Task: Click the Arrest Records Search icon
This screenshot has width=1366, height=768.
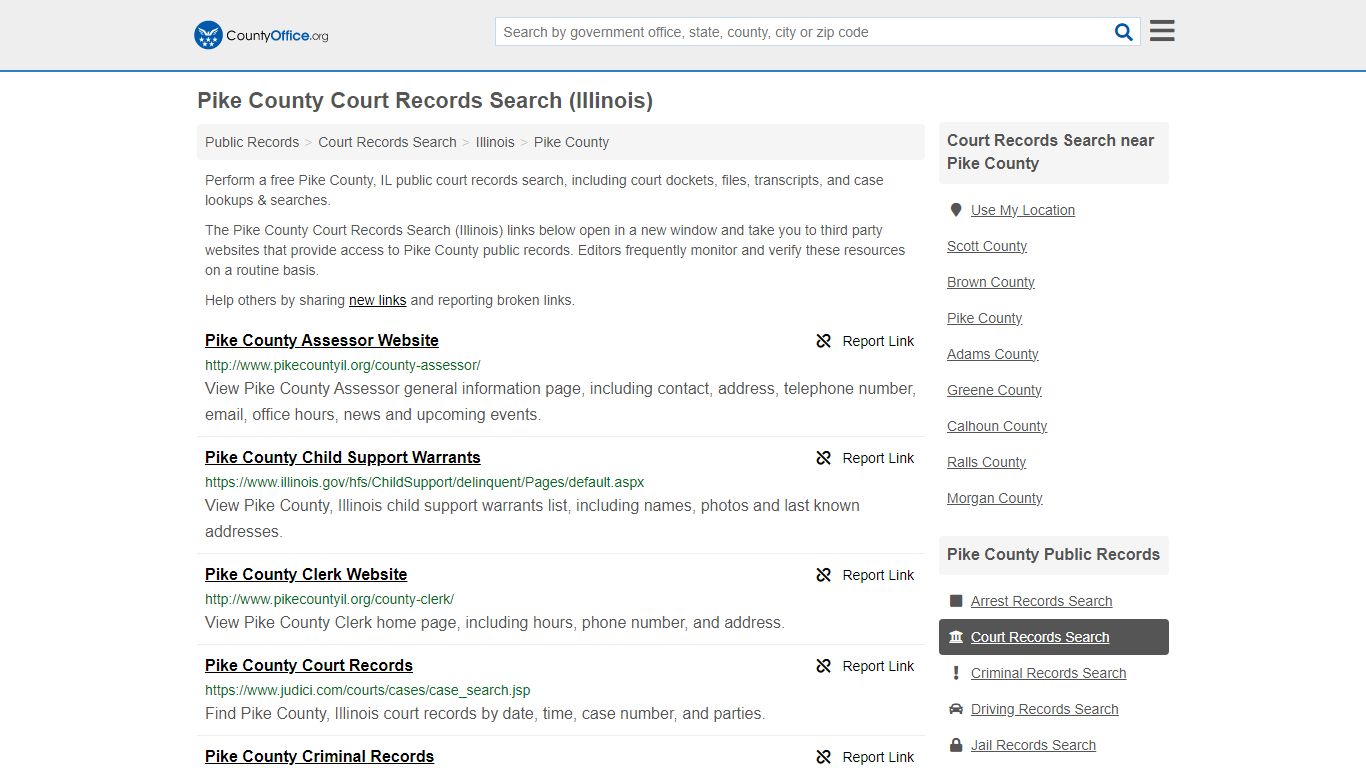Action: (x=956, y=601)
